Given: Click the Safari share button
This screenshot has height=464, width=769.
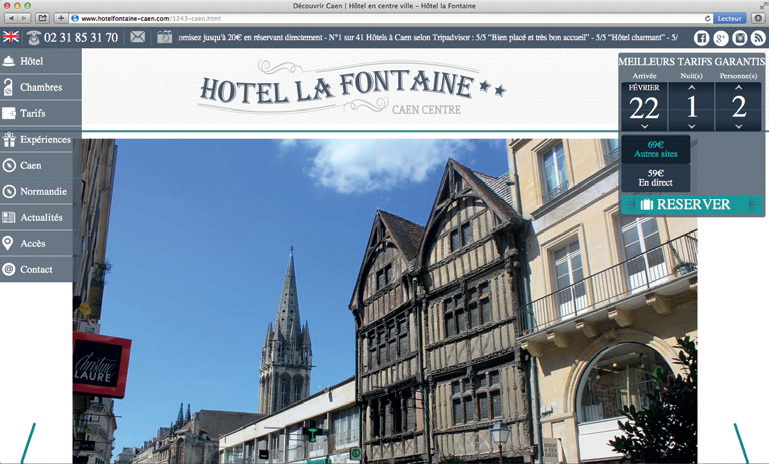Looking at the screenshot, I should (x=42, y=18).
